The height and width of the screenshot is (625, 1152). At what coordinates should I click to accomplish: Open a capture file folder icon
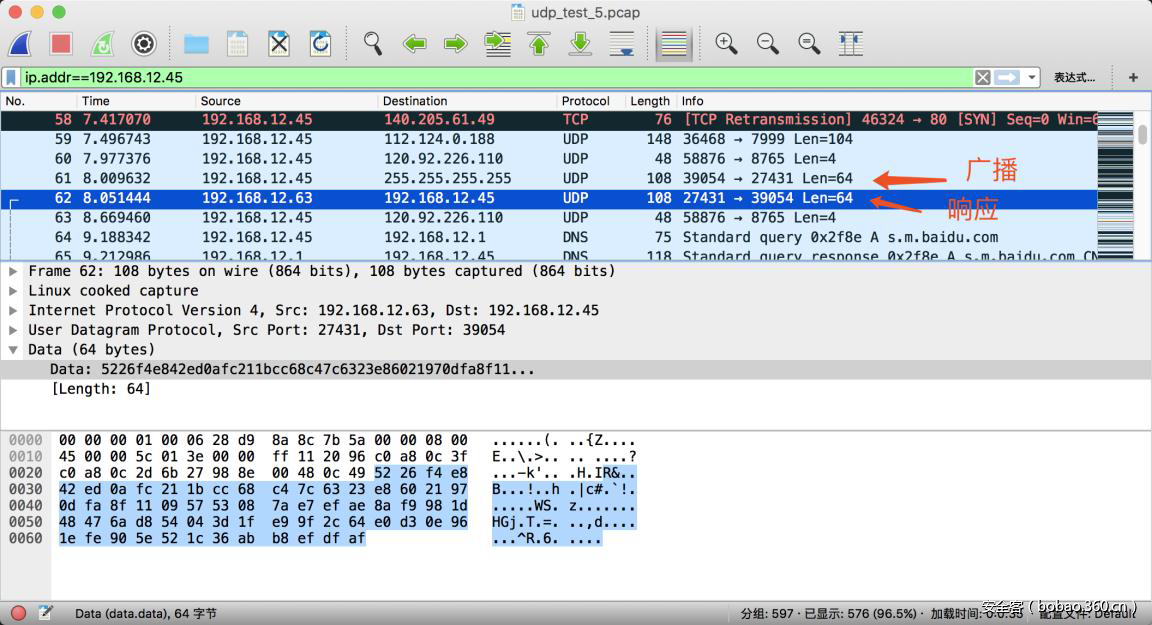click(x=196, y=44)
